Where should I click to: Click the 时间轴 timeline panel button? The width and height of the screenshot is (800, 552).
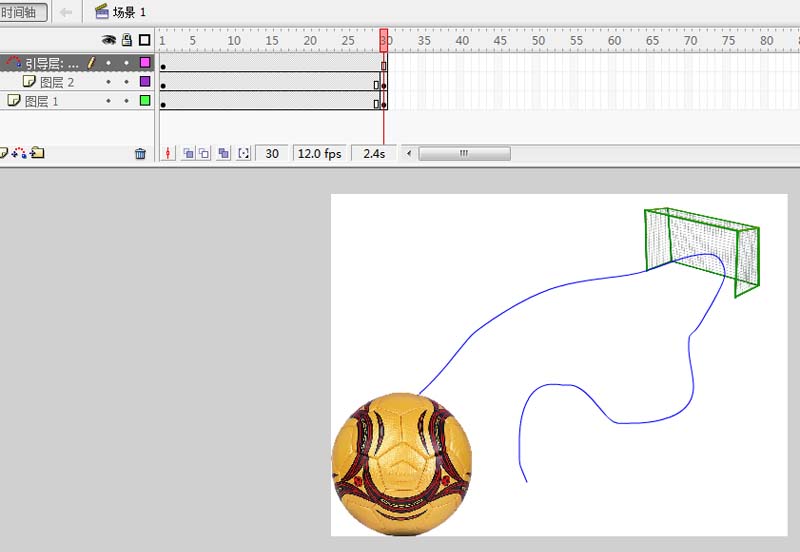[x=22, y=12]
